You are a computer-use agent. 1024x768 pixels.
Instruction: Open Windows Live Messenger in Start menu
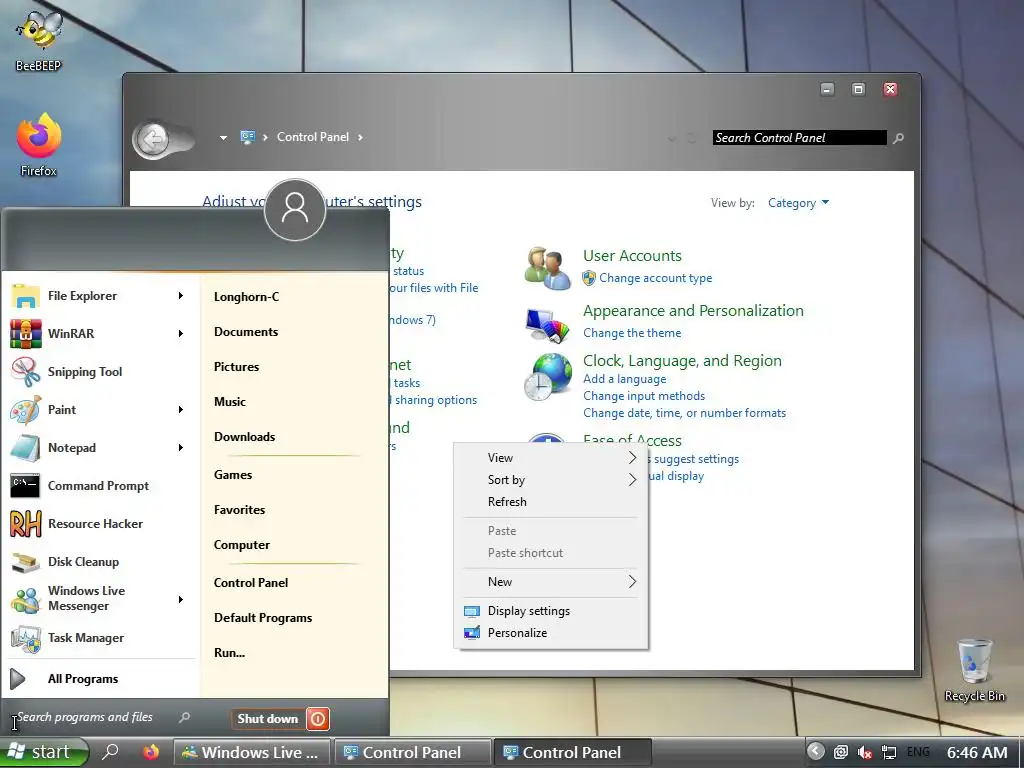(x=98, y=598)
